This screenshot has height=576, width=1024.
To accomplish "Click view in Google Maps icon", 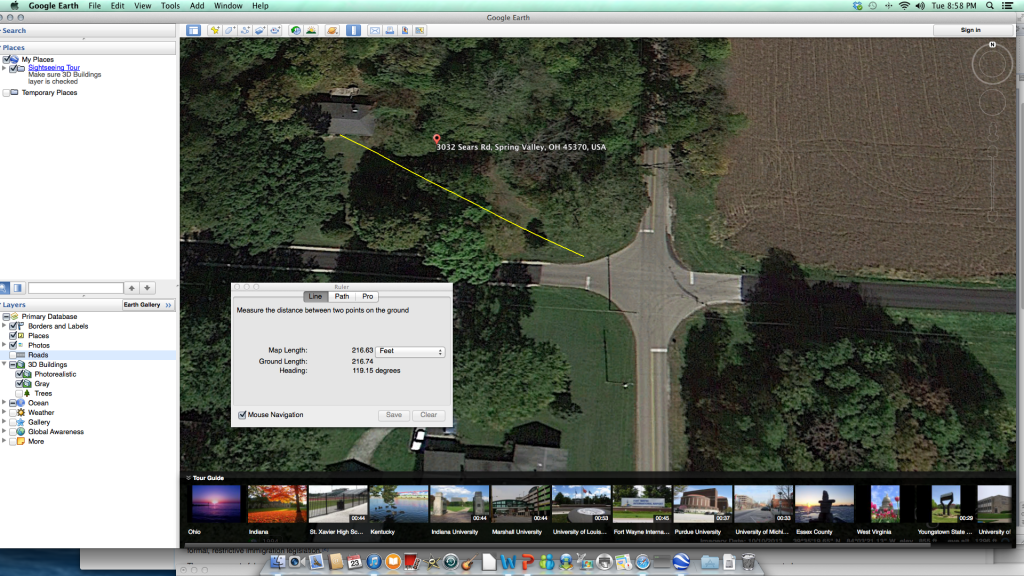I will coord(420,30).
